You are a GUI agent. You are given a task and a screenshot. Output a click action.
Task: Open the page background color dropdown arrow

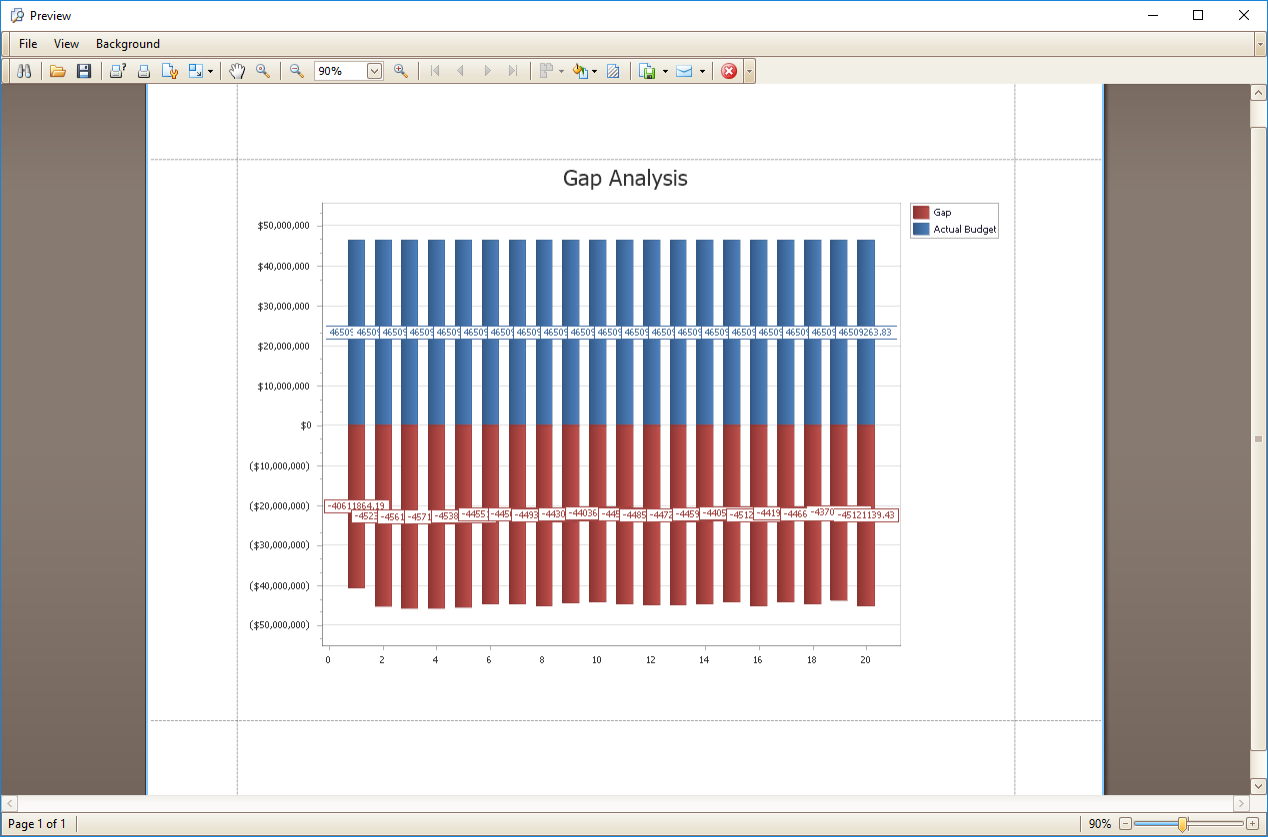(593, 71)
